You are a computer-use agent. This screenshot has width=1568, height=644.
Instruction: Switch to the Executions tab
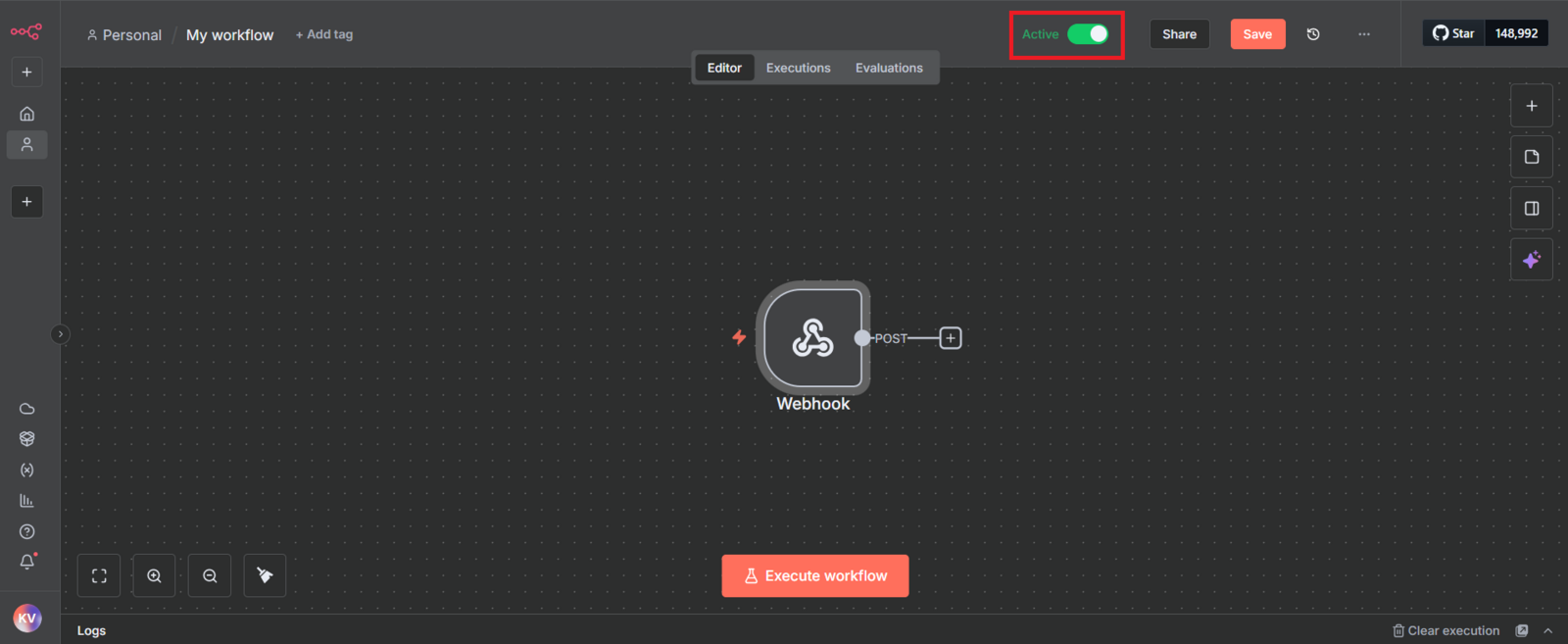798,68
